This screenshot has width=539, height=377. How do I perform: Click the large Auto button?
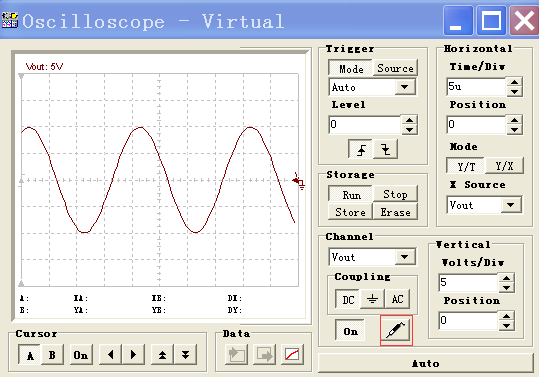click(426, 363)
